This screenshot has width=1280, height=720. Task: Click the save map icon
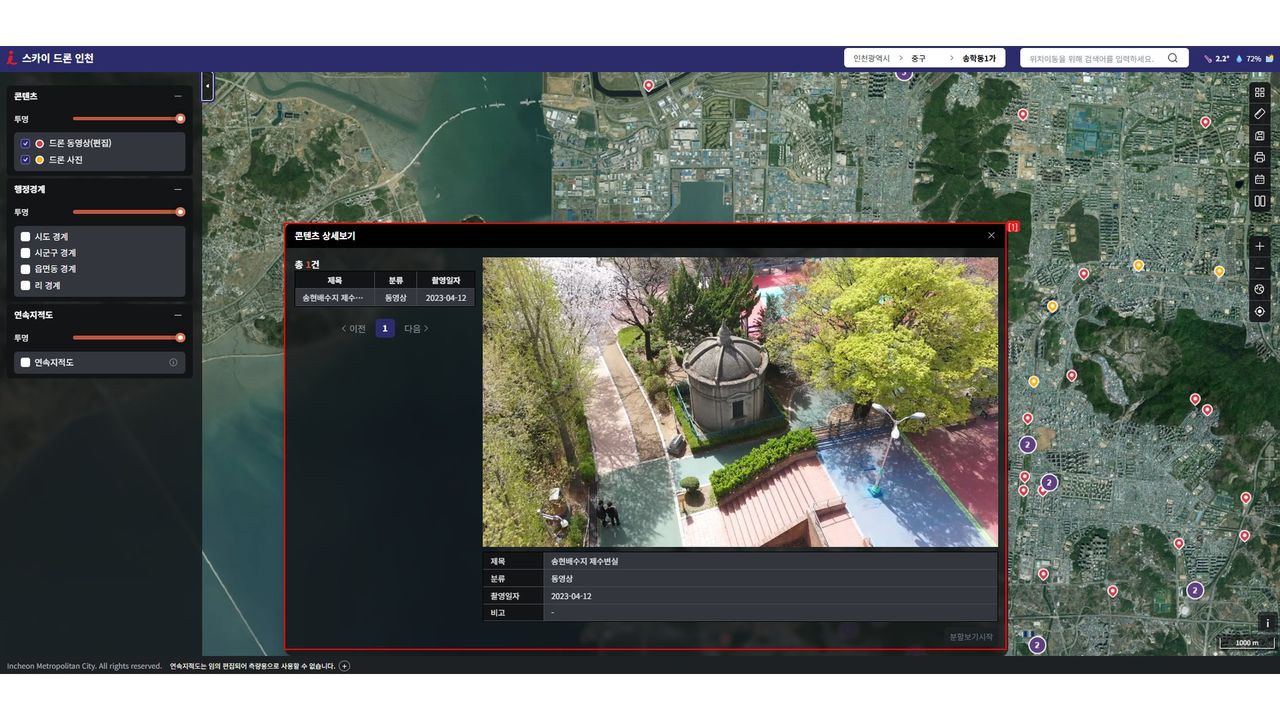coord(1259,136)
